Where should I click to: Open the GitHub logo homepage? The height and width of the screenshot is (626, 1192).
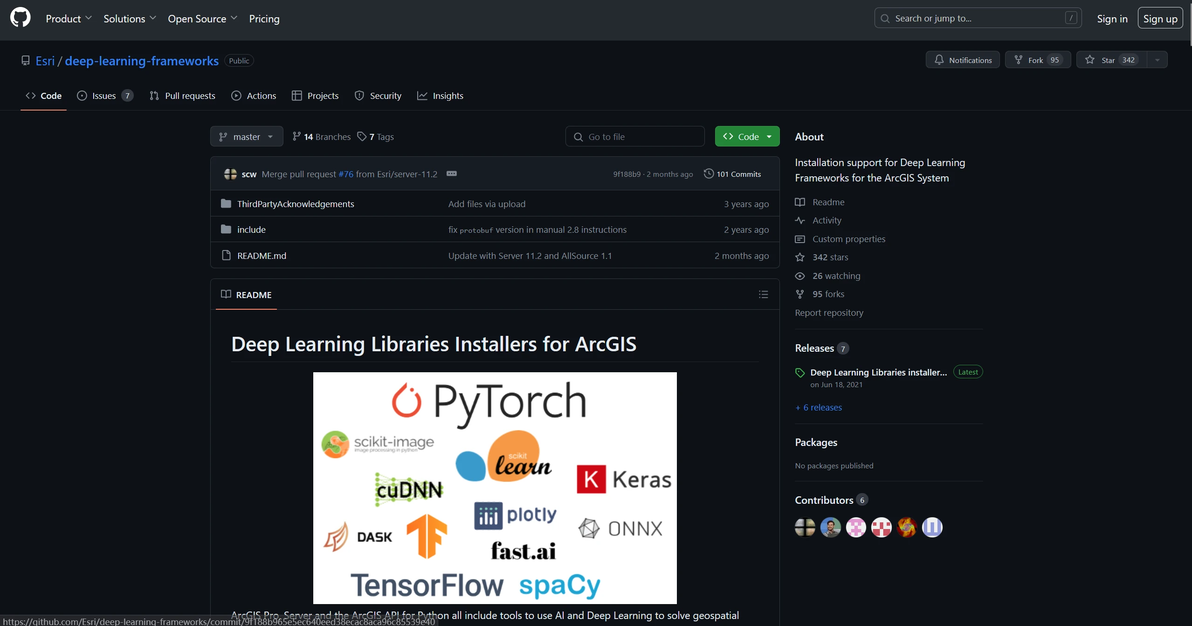(21, 17)
